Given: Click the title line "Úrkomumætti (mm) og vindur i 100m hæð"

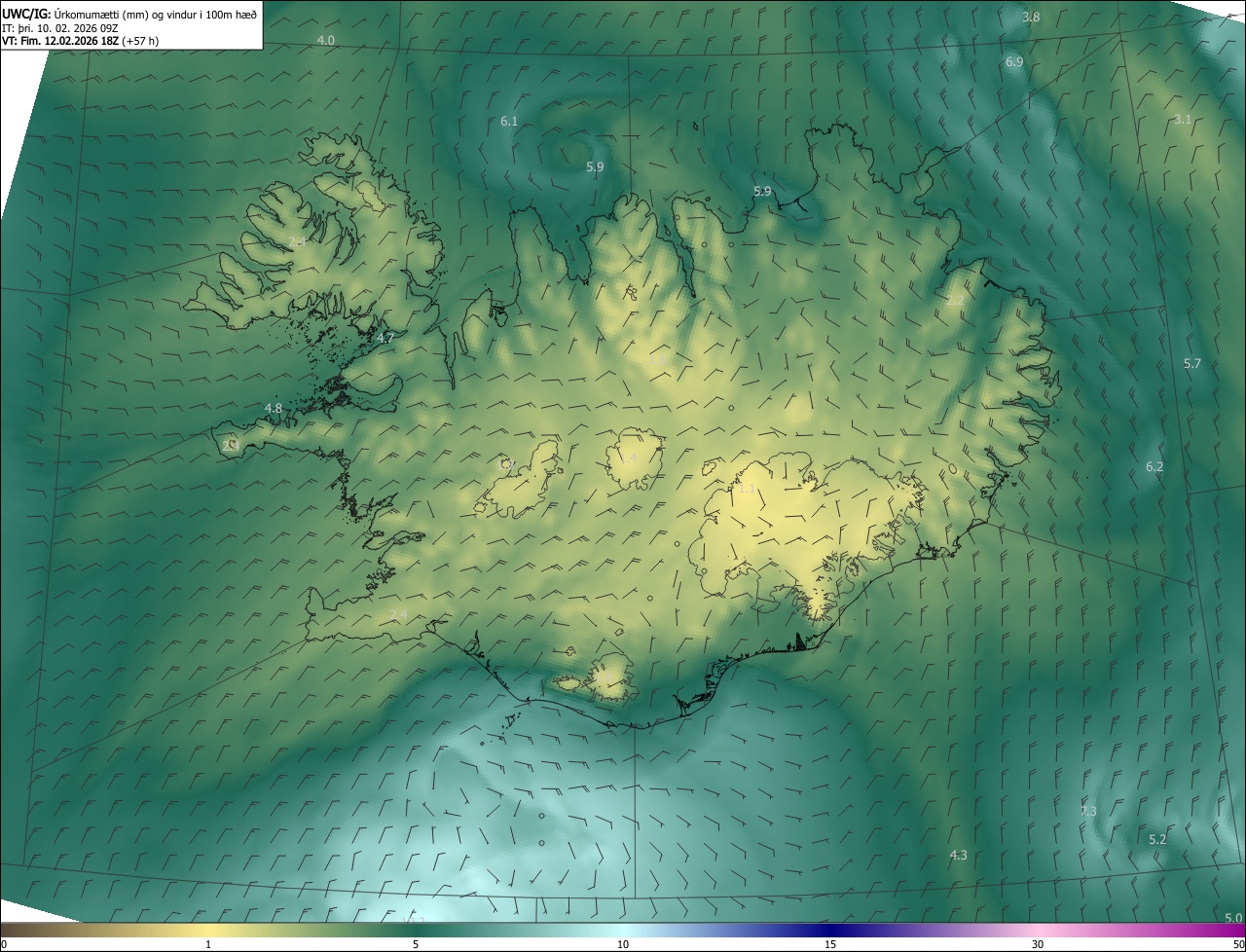Looking at the screenshot, I should pos(155,14).
